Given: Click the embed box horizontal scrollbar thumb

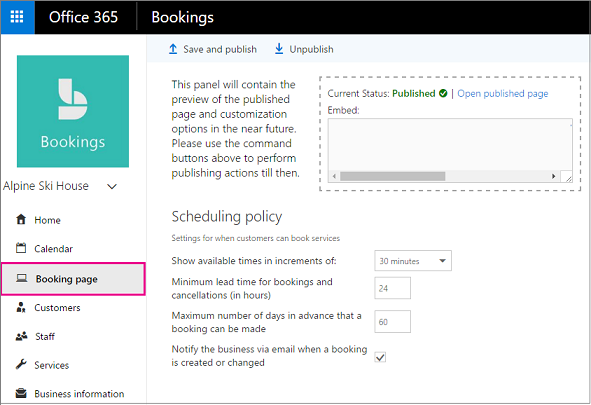Looking at the screenshot, I should (x=392, y=176).
